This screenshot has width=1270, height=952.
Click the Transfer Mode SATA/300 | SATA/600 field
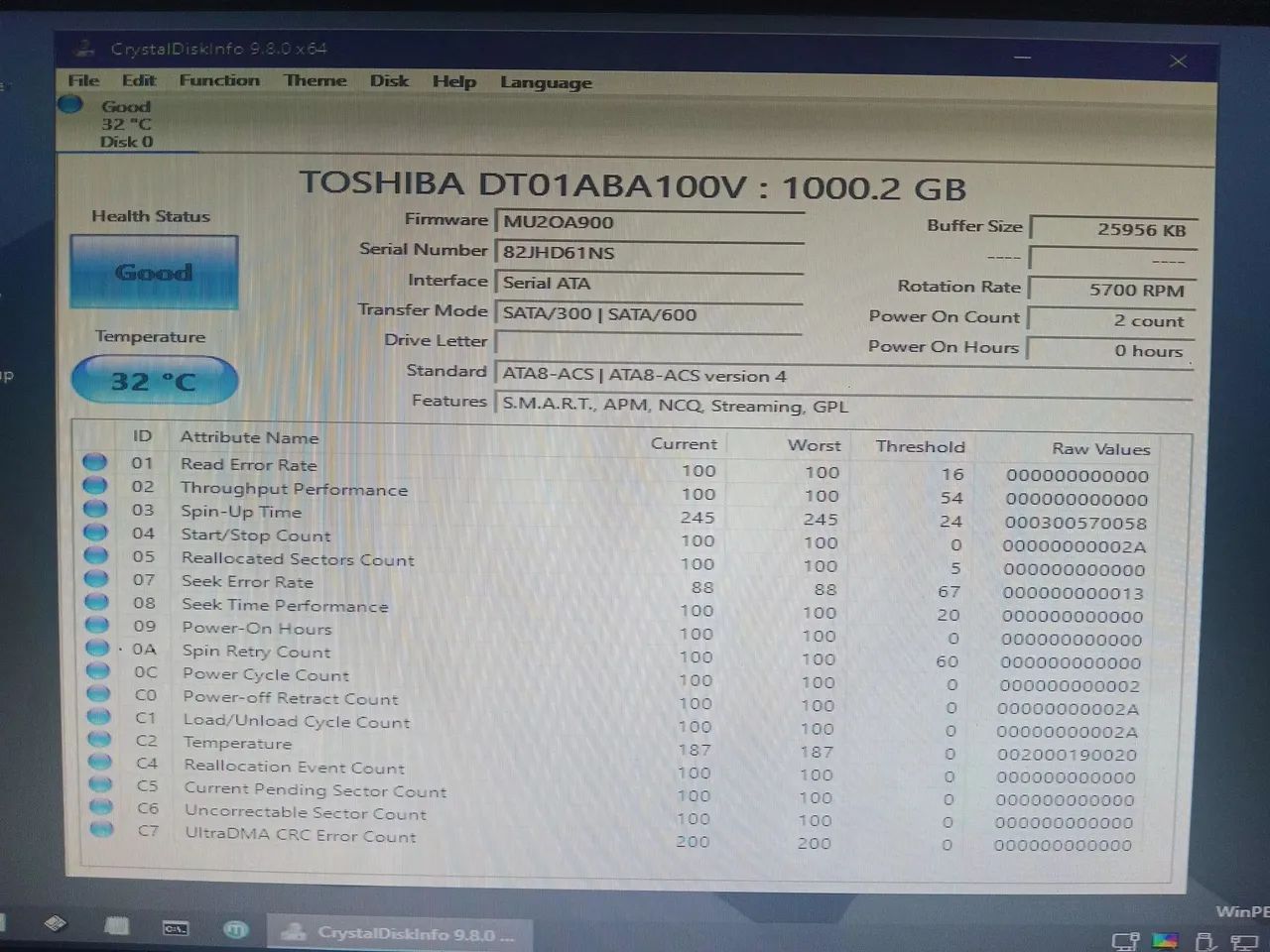point(649,313)
